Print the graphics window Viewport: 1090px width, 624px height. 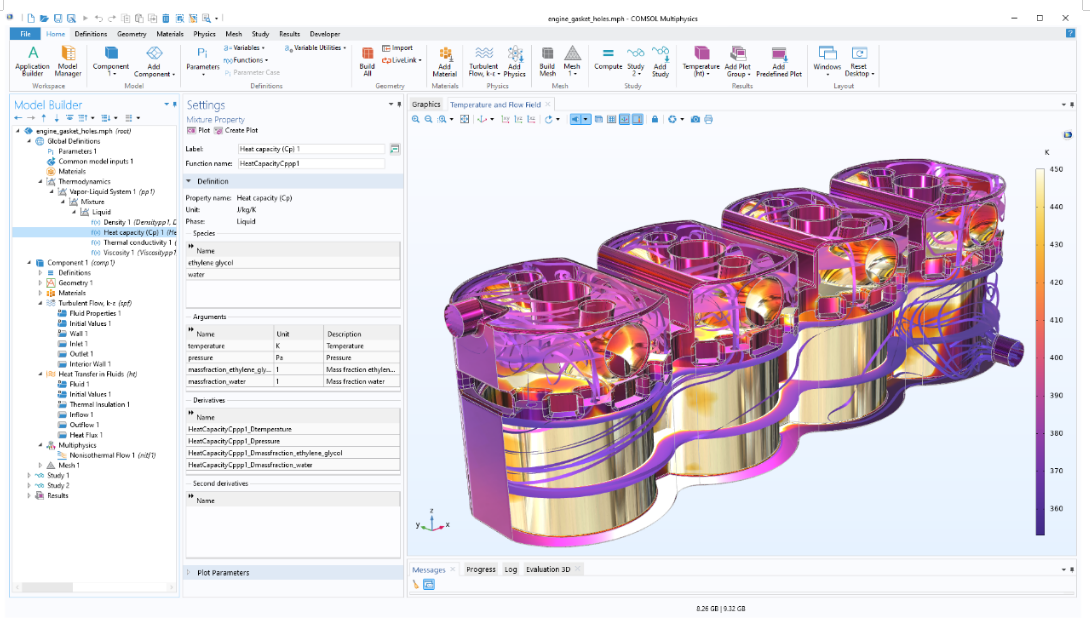(708, 120)
